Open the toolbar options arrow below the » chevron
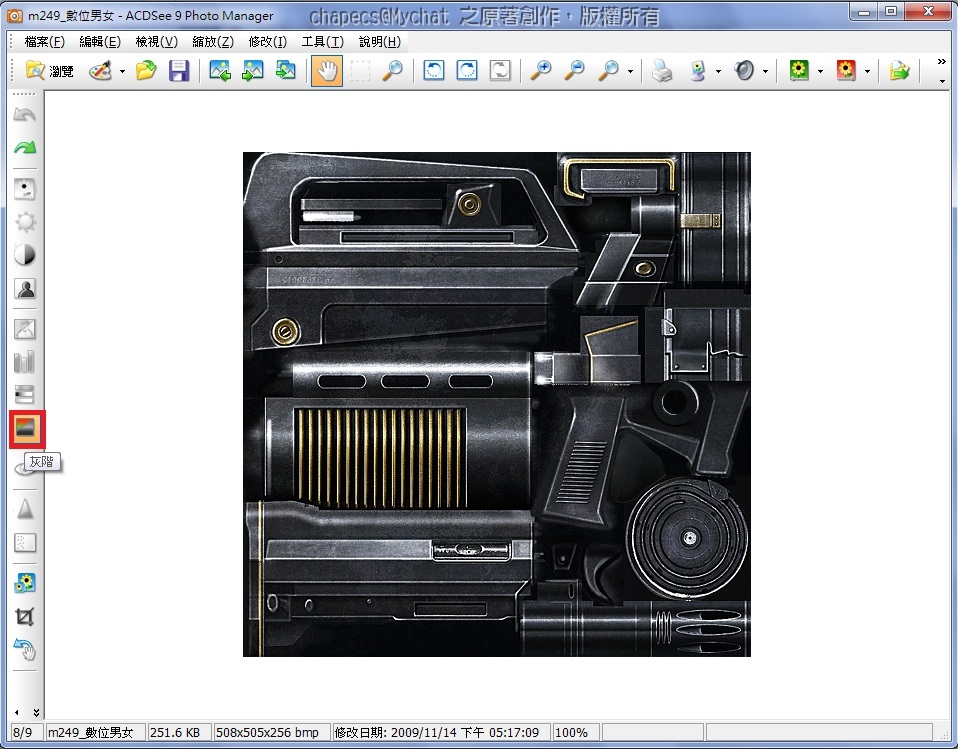Viewport: 958px width, 749px height. point(942,81)
